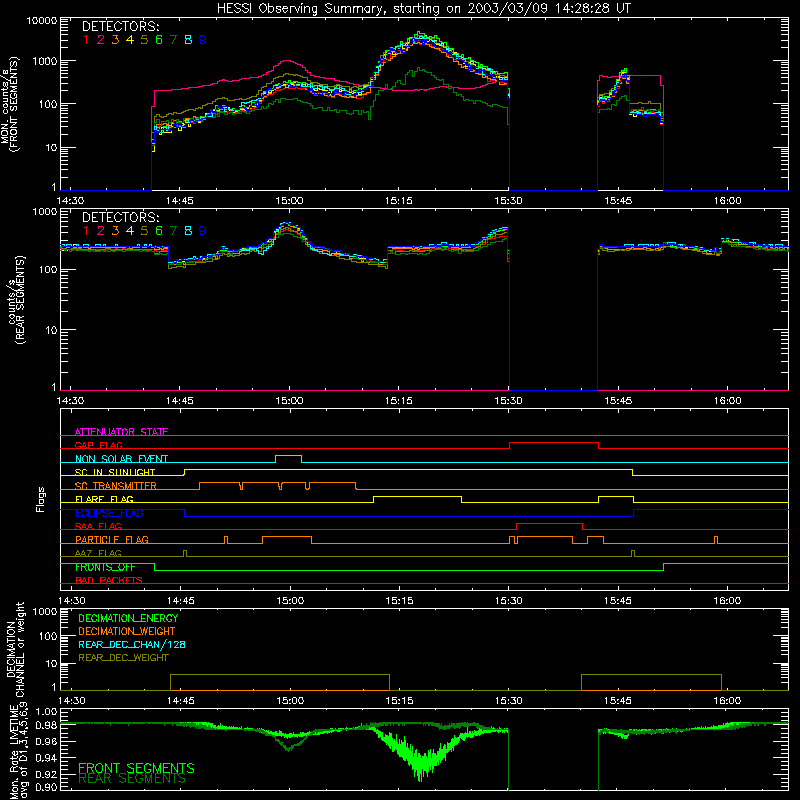Image resolution: width=800 pixels, height=800 pixels.
Task: Click the MON. counts/s (FRONT SEGMENTS) y-axis title
Action: pos(10,105)
